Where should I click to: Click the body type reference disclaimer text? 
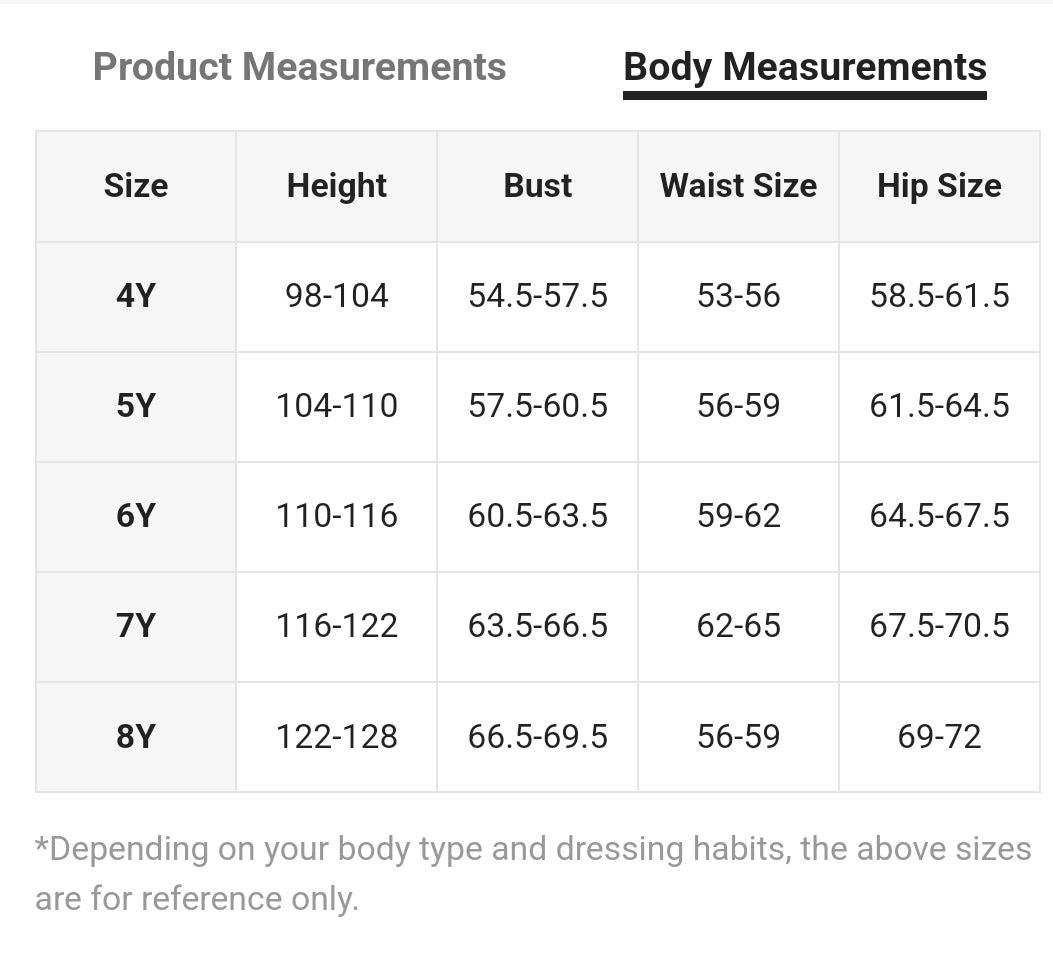(x=532, y=873)
